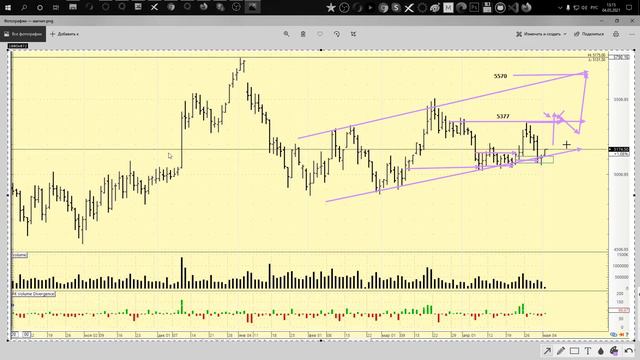Open Cortana from the taskbar
The image size is (640, 360).
pos(40,7)
